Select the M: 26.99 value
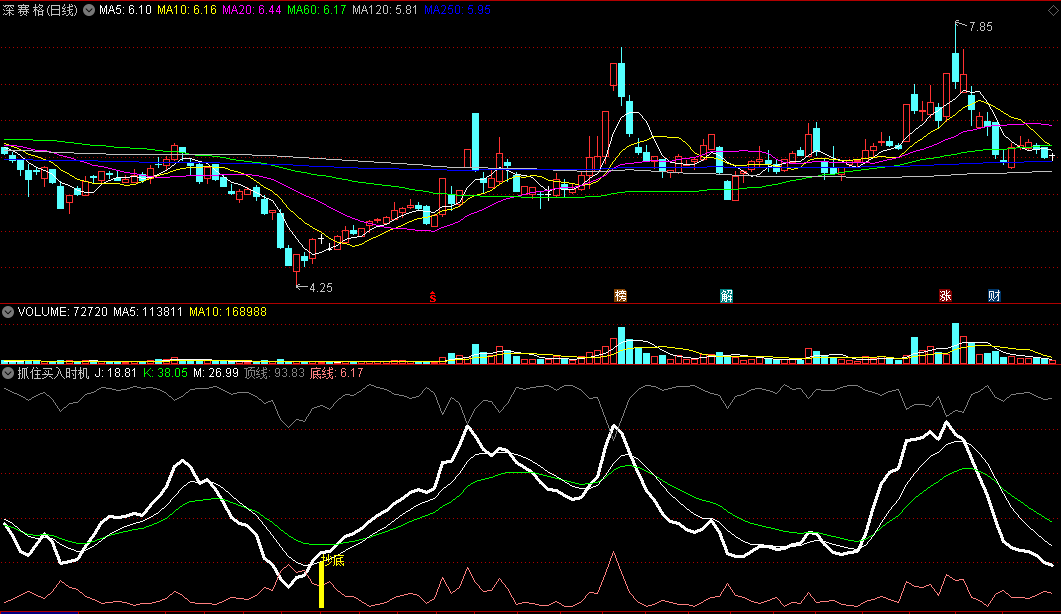Image resolution: width=1061 pixels, height=614 pixels. [216, 373]
